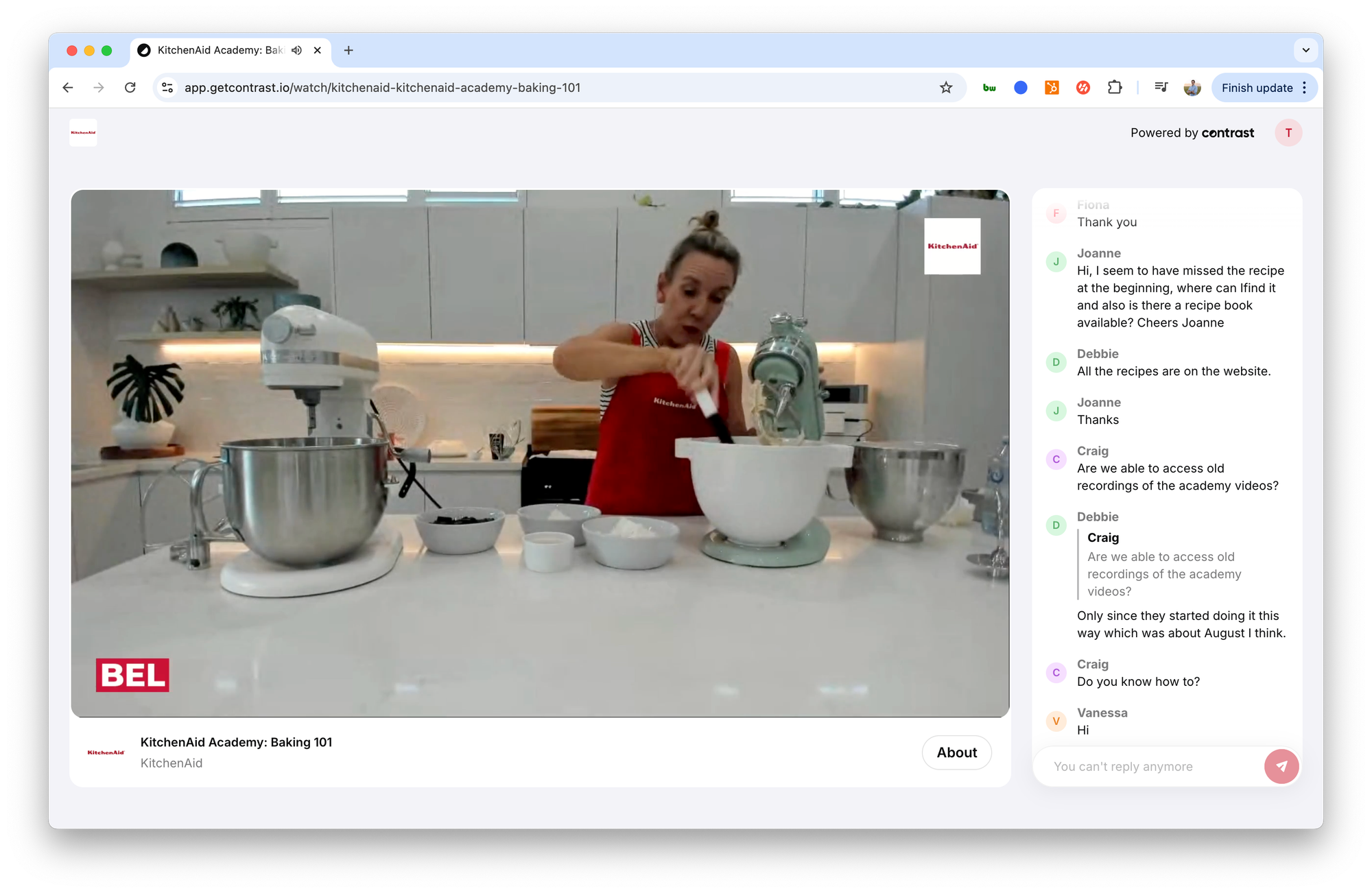Open a new browser tab
This screenshot has height=893, width=1372.
349,50
